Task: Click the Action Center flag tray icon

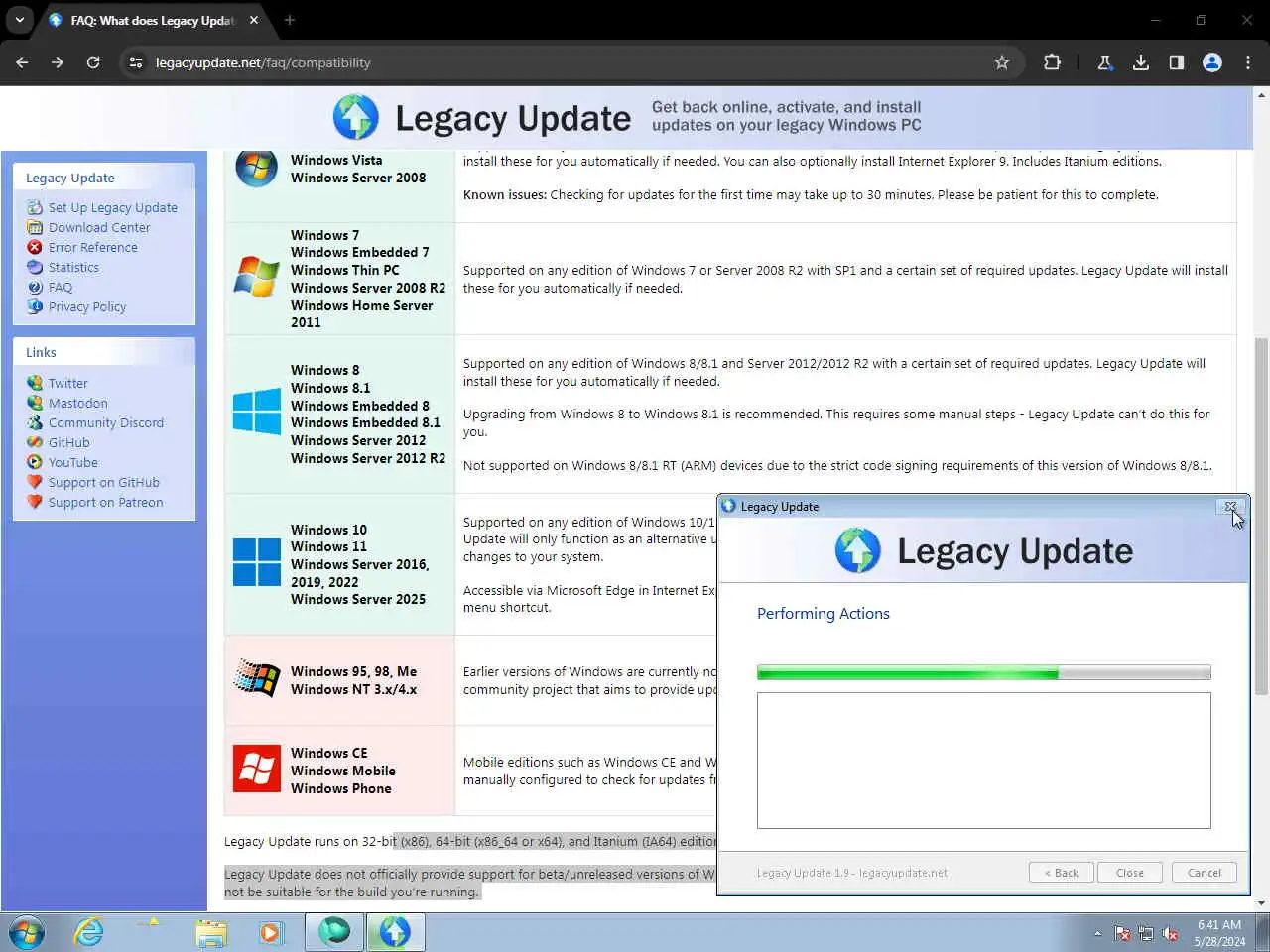Action: coord(1122,933)
